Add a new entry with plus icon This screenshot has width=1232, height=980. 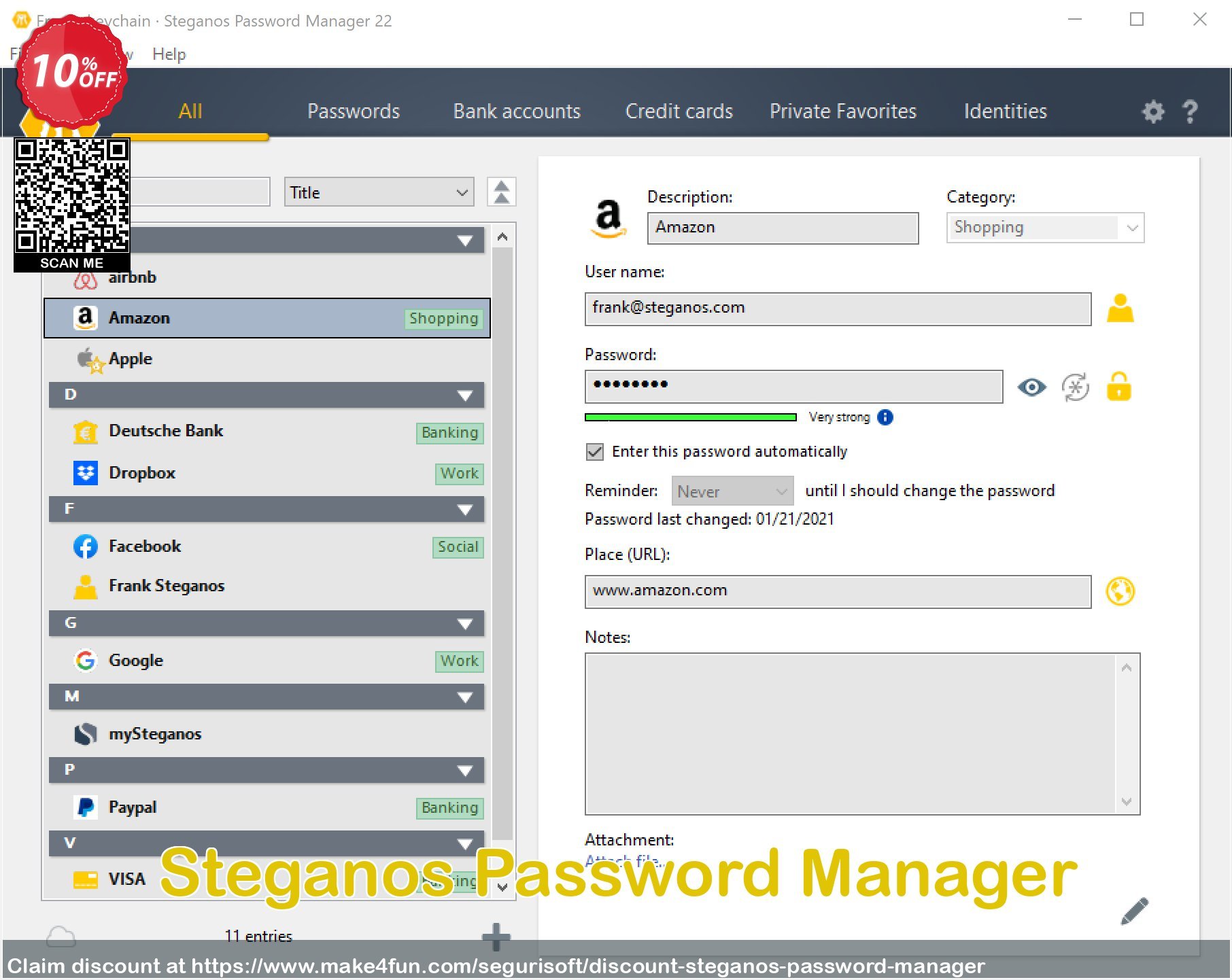pyautogui.click(x=496, y=937)
